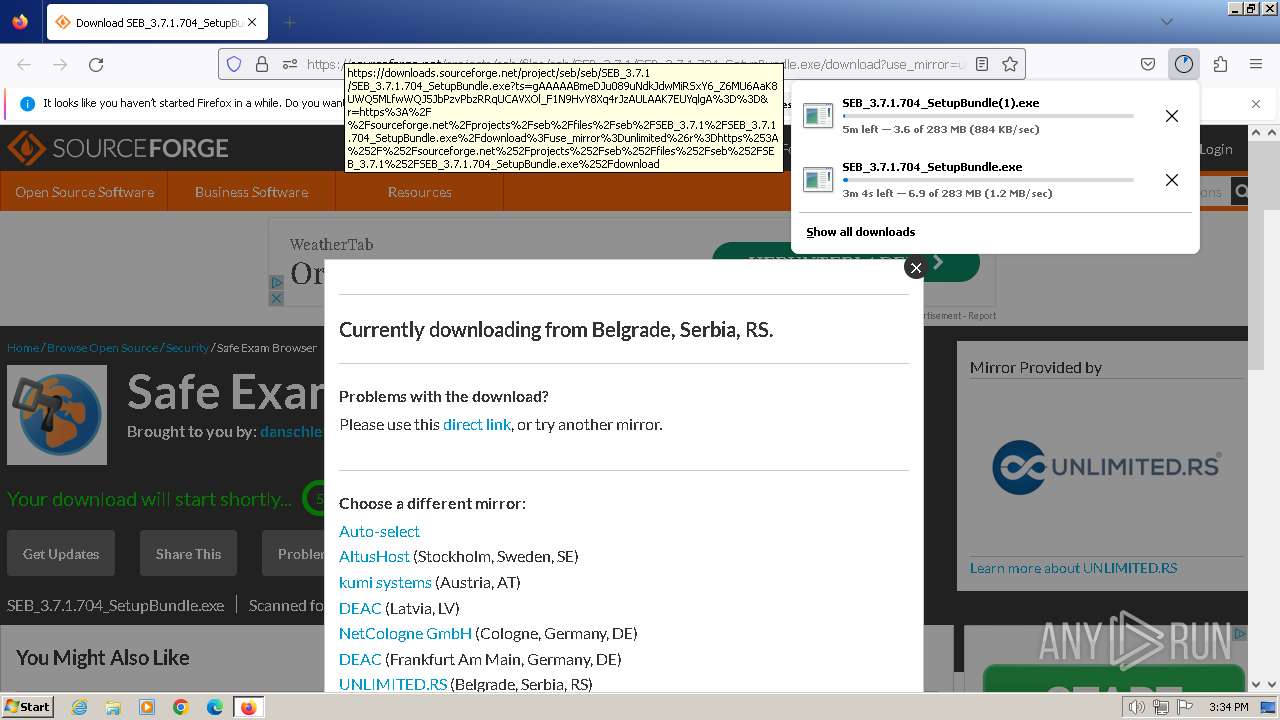Click the UNLIMITED.RS mirror logo
Image resolution: width=1280 pixels, height=720 pixels.
click(x=1106, y=467)
